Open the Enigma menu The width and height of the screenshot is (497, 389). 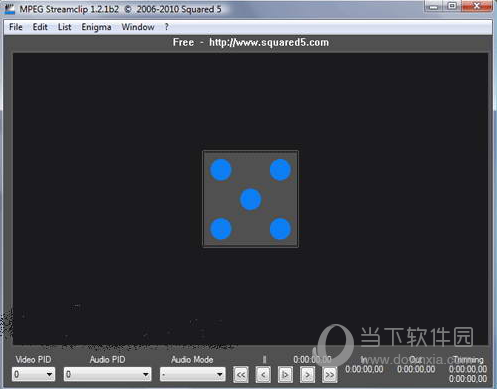coord(96,27)
